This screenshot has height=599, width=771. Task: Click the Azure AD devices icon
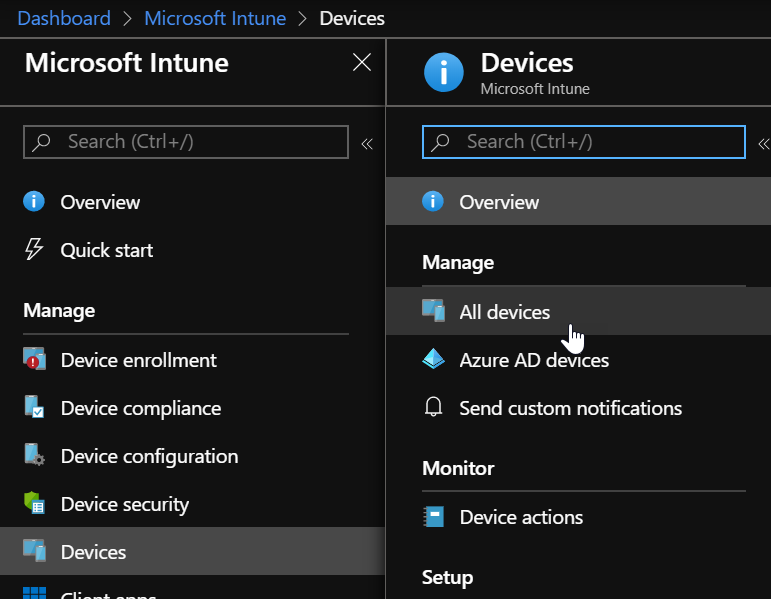pos(433,360)
